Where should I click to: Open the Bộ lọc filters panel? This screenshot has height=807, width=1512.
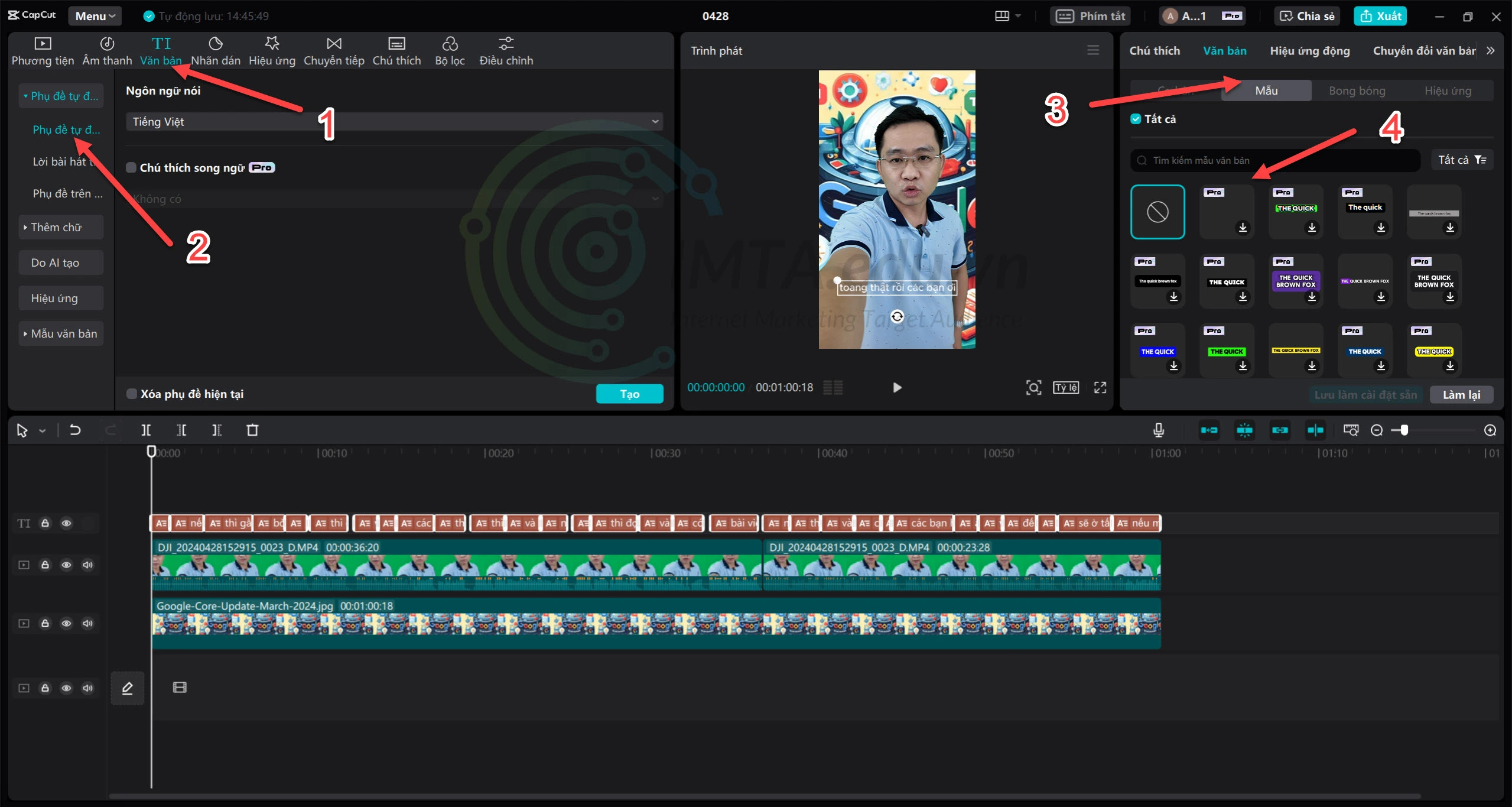pyautogui.click(x=450, y=51)
